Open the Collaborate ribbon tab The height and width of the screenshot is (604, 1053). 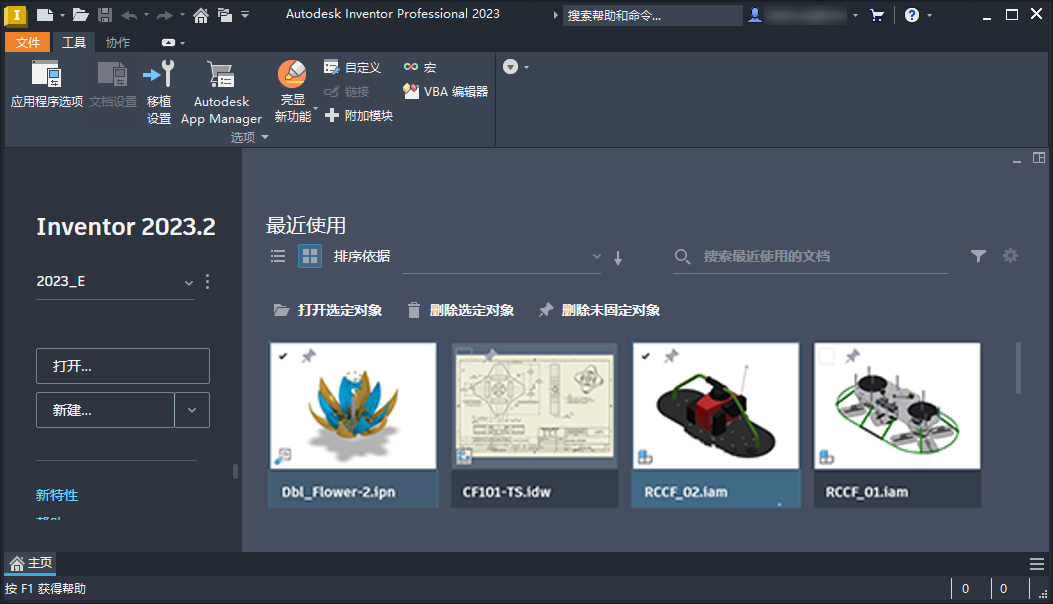(117, 42)
